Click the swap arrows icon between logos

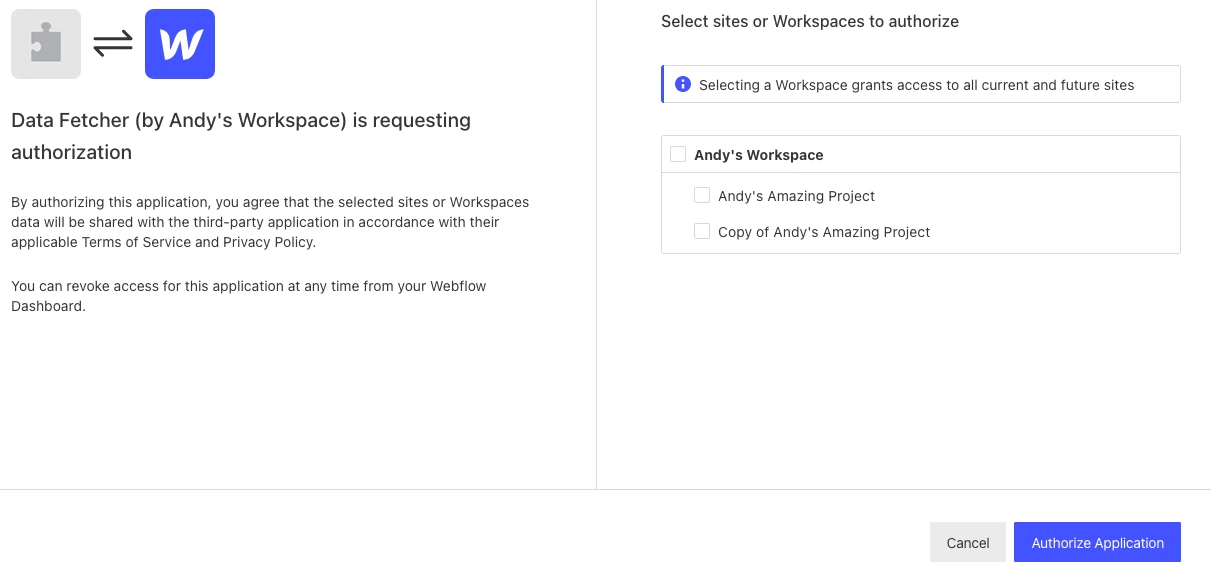[113, 44]
